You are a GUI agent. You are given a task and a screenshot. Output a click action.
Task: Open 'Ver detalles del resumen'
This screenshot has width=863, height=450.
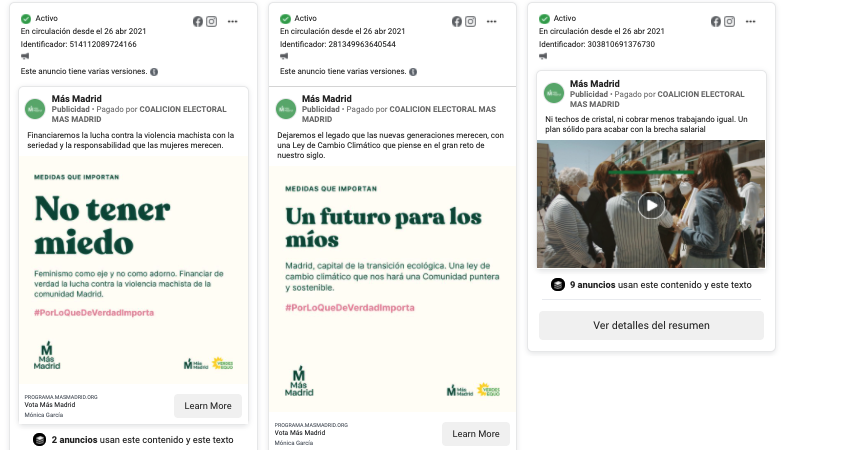pos(651,325)
